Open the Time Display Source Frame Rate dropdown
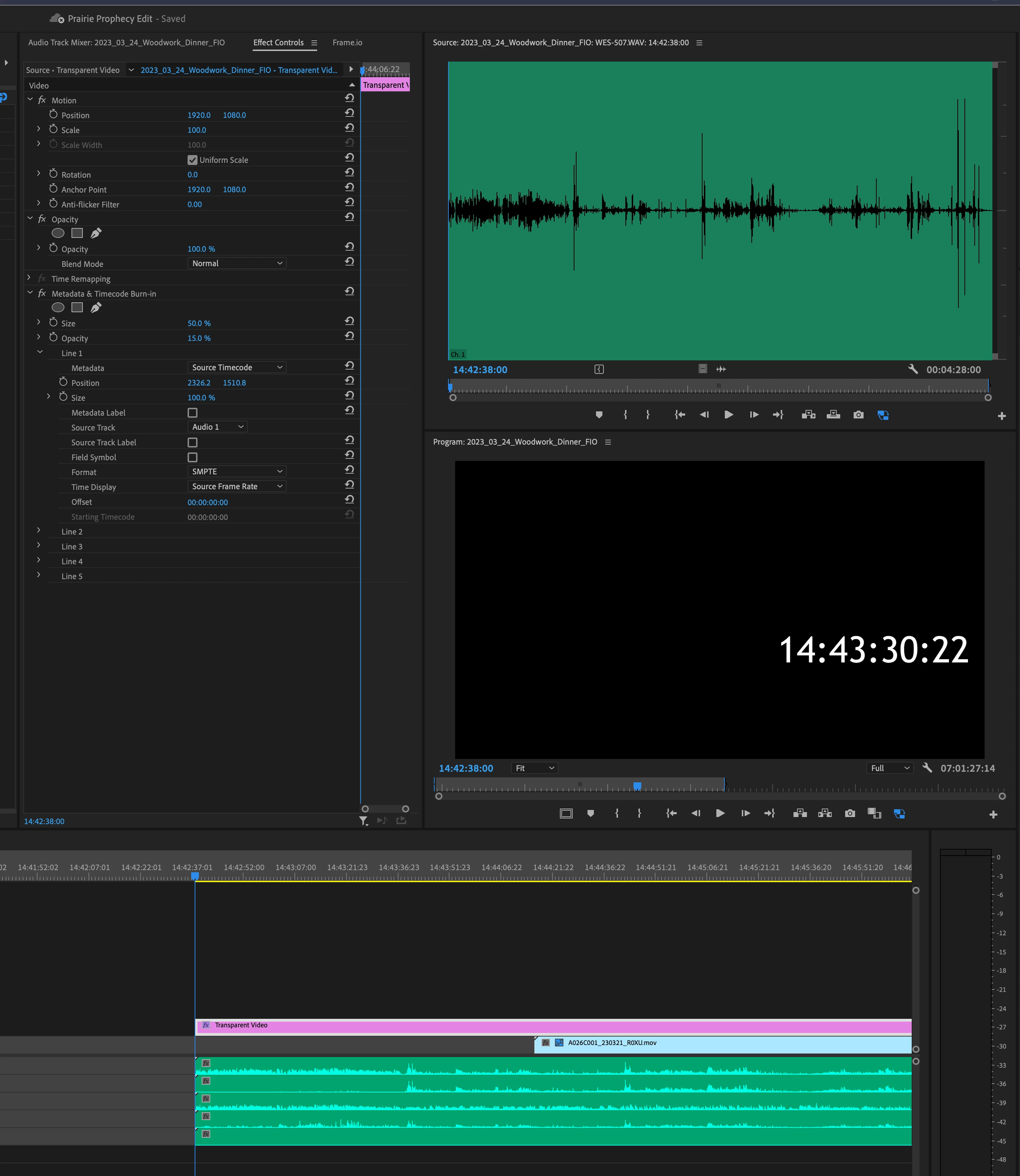 click(x=236, y=487)
